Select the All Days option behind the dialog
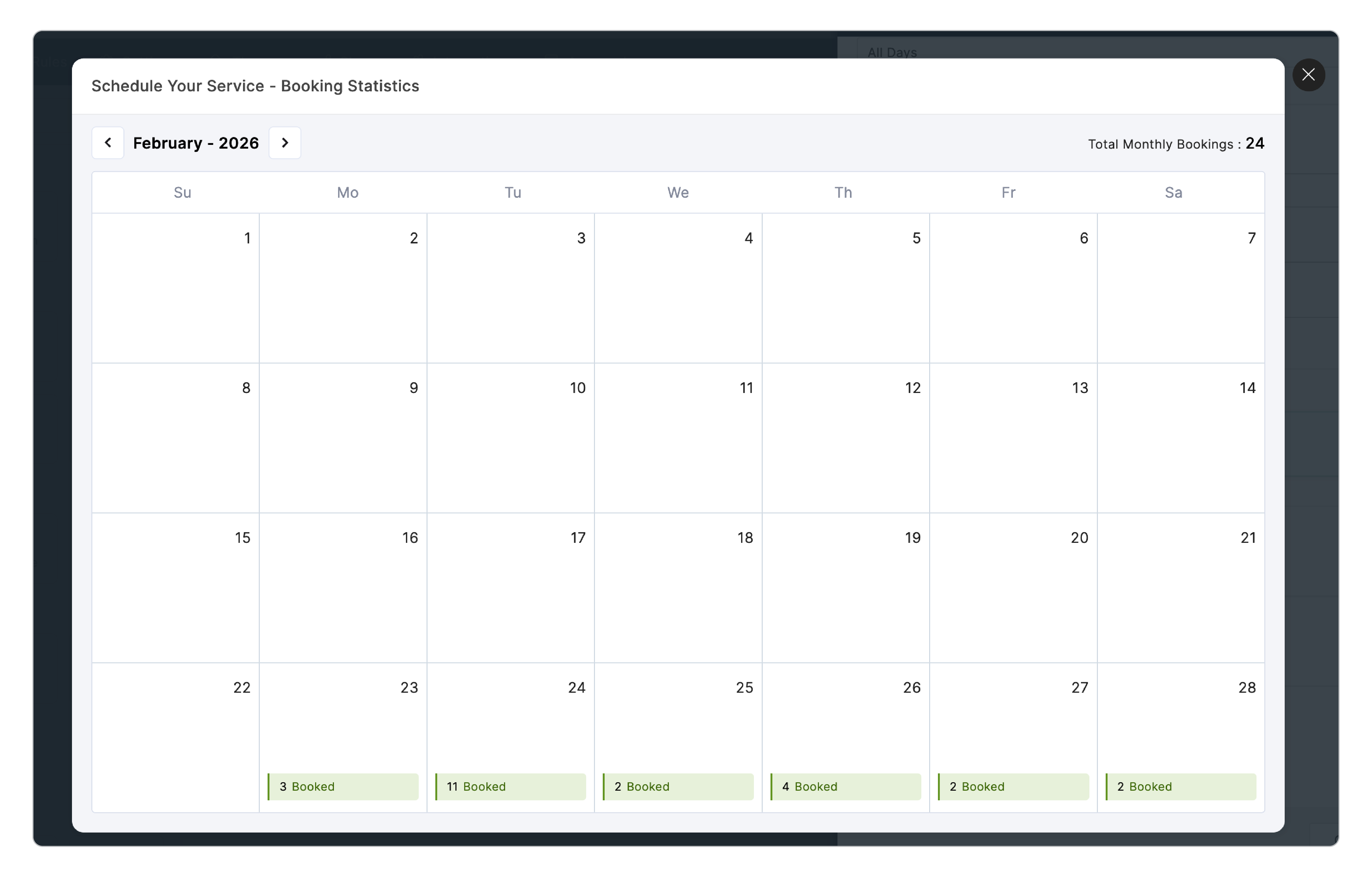The height and width of the screenshot is (877, 1372). (892, 52)
